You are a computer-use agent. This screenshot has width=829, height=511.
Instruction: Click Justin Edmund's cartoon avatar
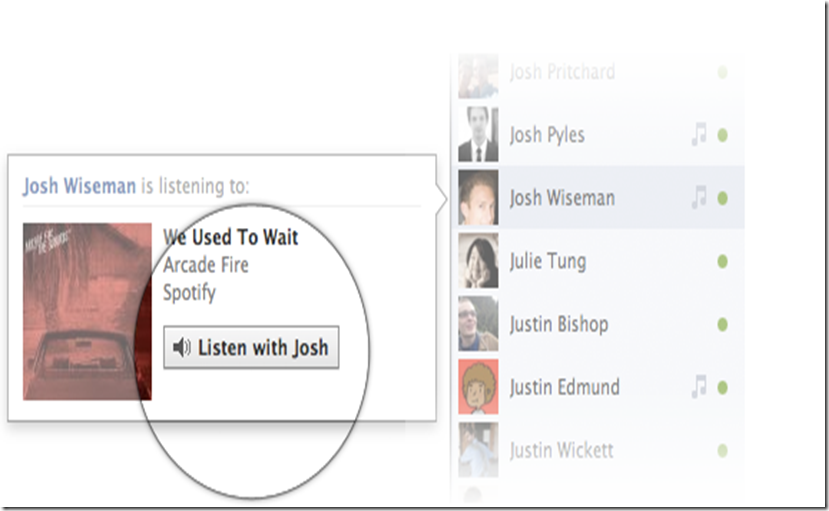478,387
